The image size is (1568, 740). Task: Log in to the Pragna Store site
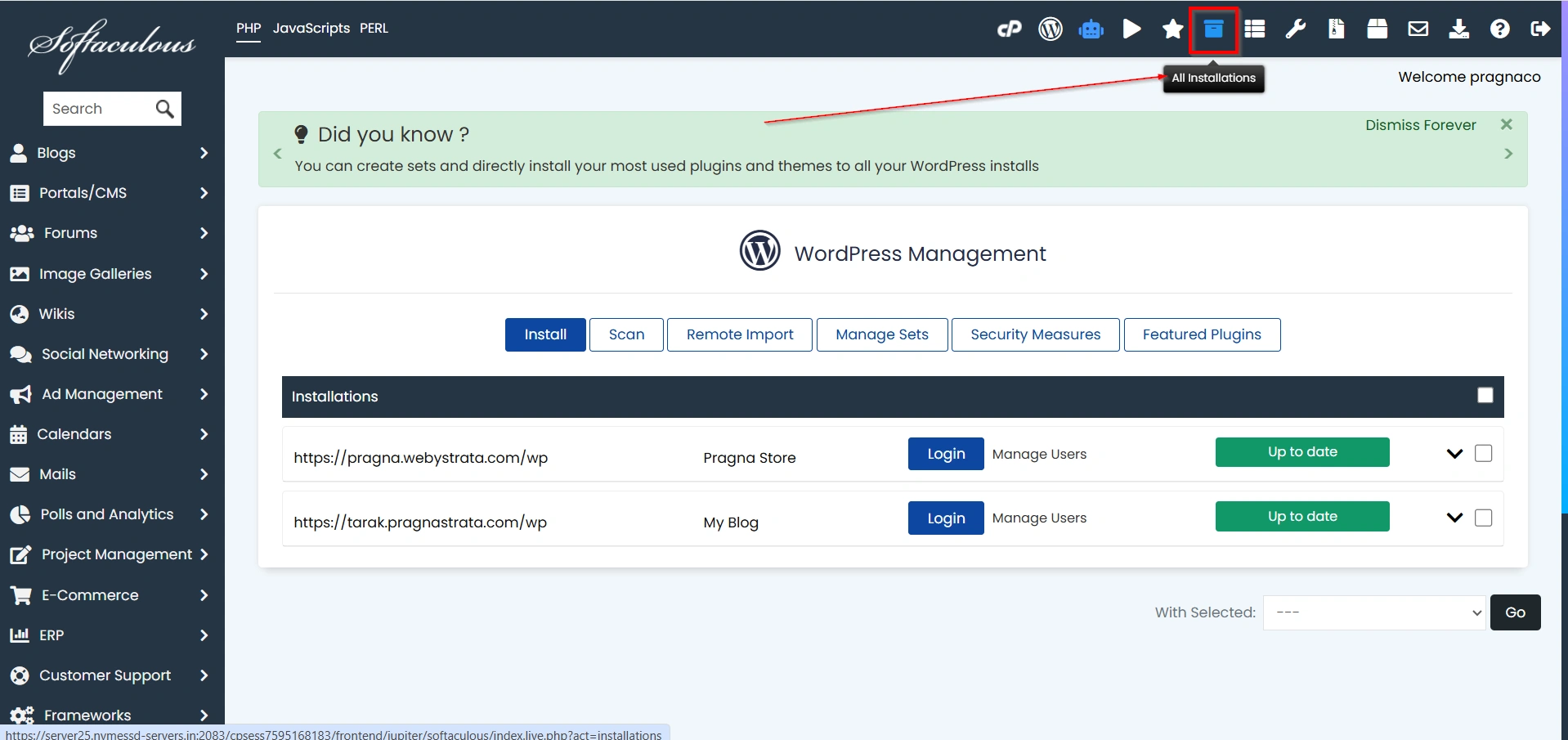click(946, 454)
